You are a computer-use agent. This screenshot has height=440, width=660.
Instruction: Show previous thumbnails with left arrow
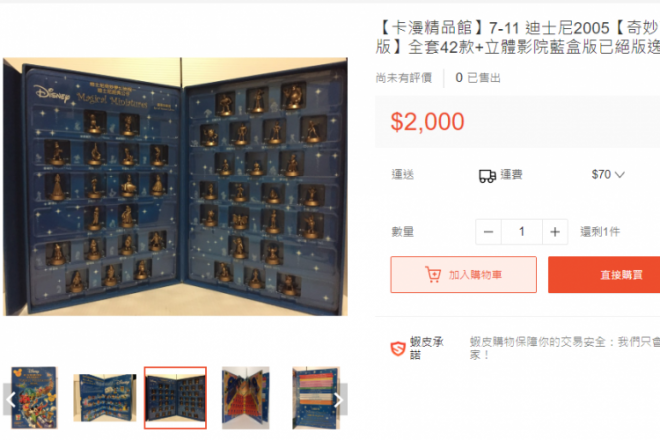pos(10,400)
